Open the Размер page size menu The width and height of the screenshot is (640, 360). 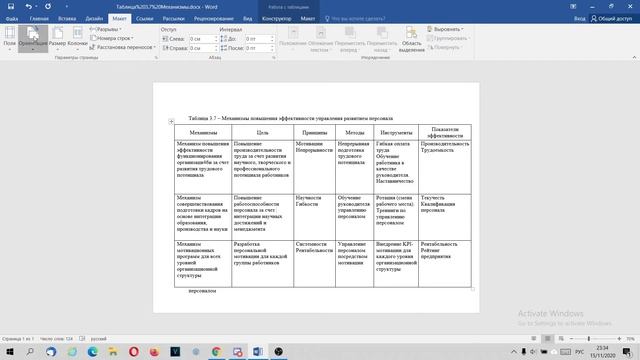(x=57, y=39)
